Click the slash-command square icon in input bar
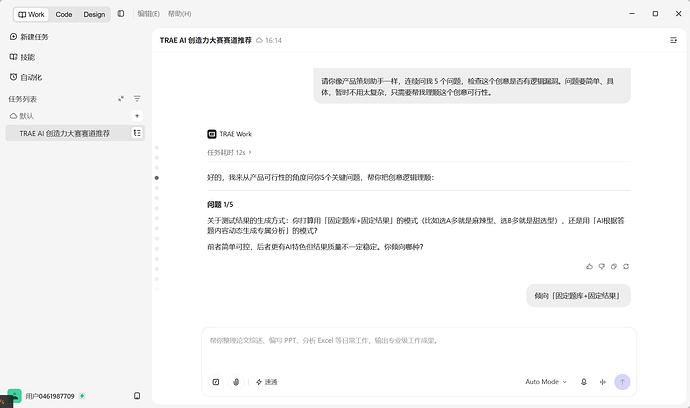690x408 pixels. click(216, 382)
